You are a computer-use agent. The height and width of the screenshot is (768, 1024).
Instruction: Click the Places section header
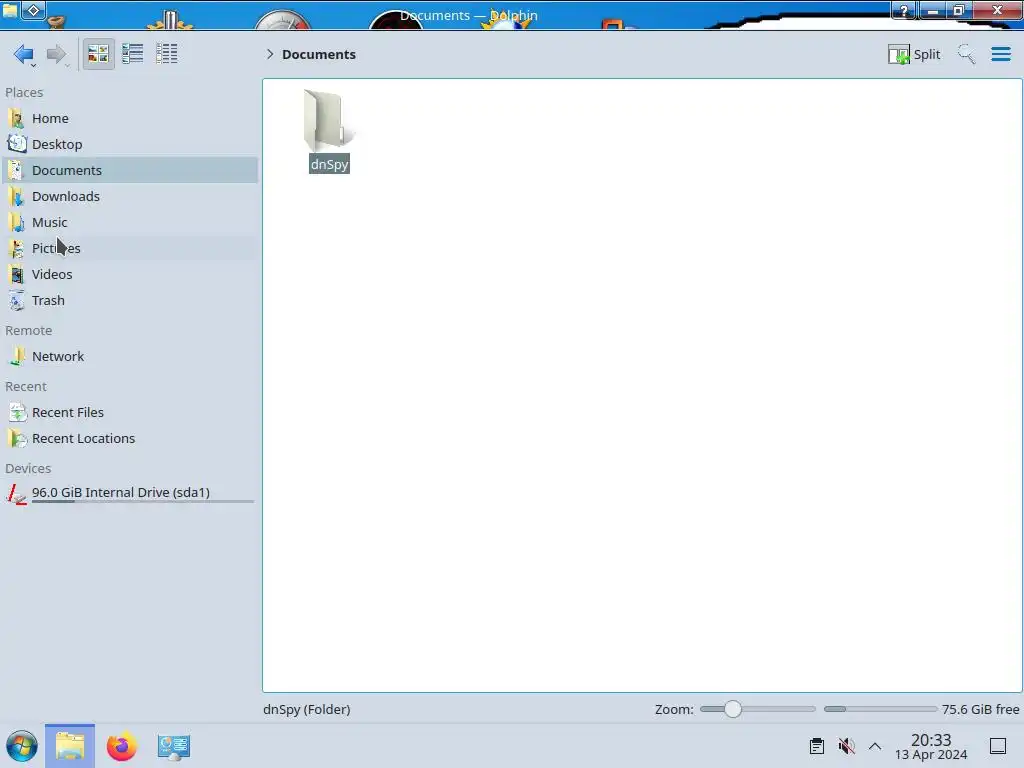[24, 93]
